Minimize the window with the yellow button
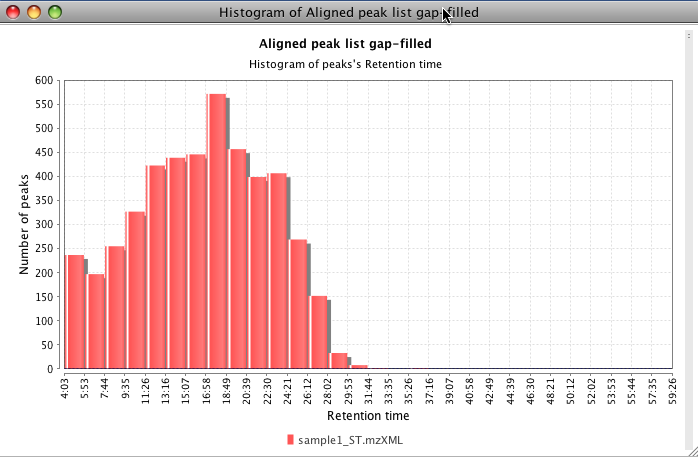The height and width of the screenshot is (457, 698). [x=34, y=12]
